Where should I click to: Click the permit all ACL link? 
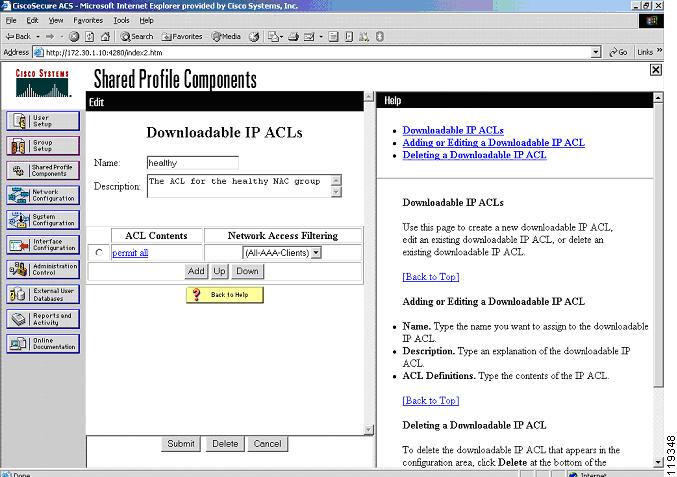(x=130, y=253)
